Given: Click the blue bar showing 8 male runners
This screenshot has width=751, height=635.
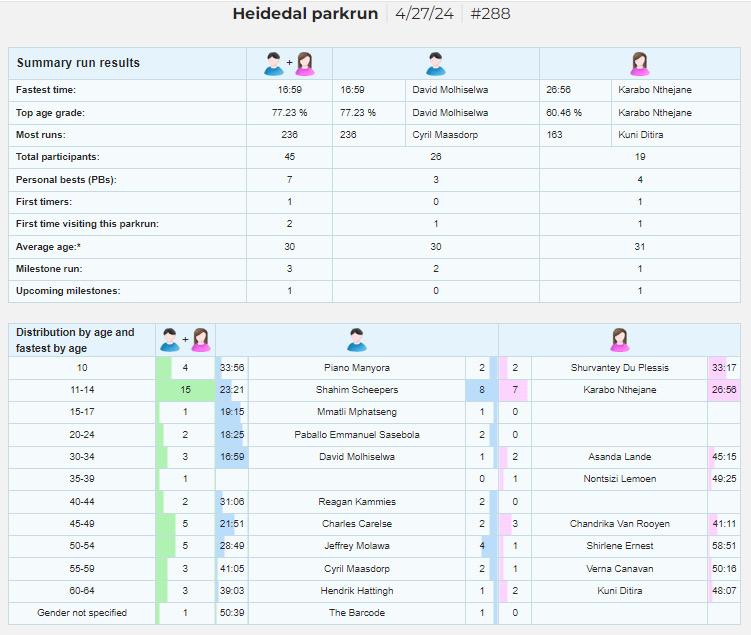Looking at the screenshot, I should pos(481,390).
